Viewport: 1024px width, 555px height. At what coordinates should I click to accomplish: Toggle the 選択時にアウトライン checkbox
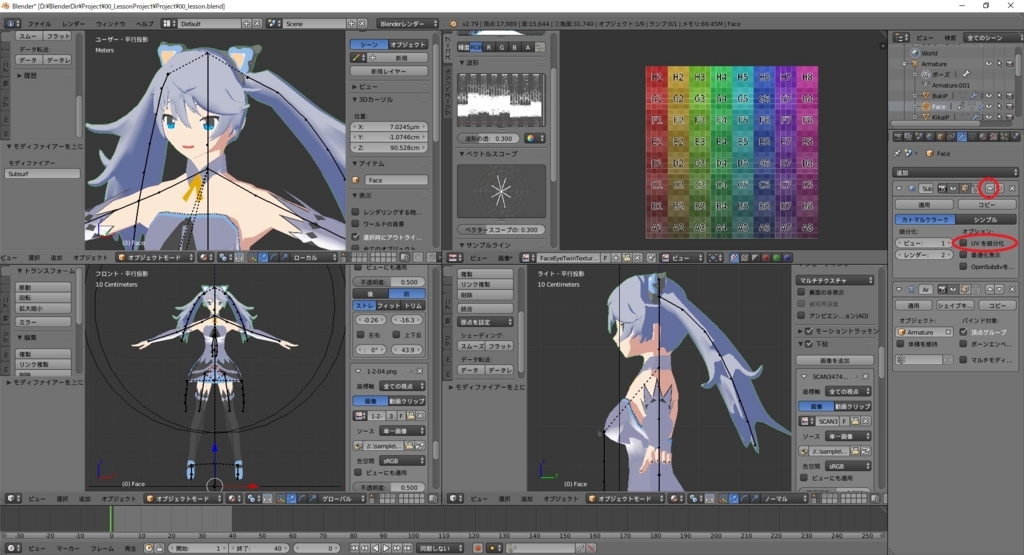point(355,236)
